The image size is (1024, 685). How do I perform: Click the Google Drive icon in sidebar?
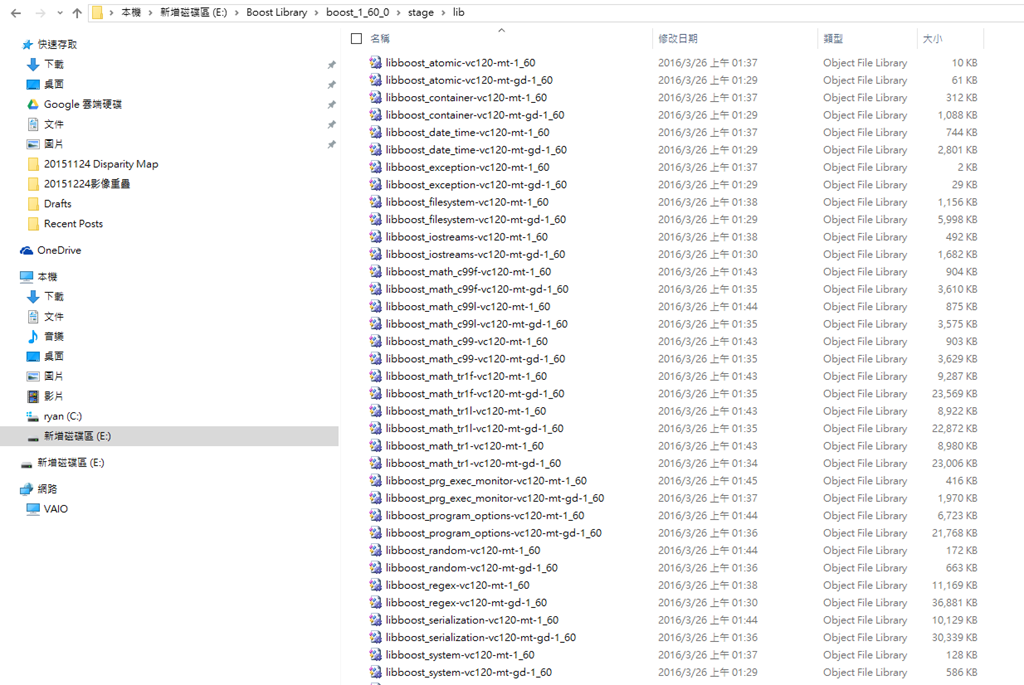(33, 104)
